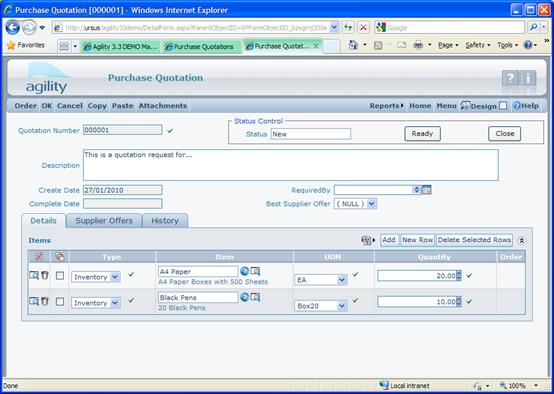The image size is (554, 394).
Task: Click the Refresh page icon
Action: [348, 28]
